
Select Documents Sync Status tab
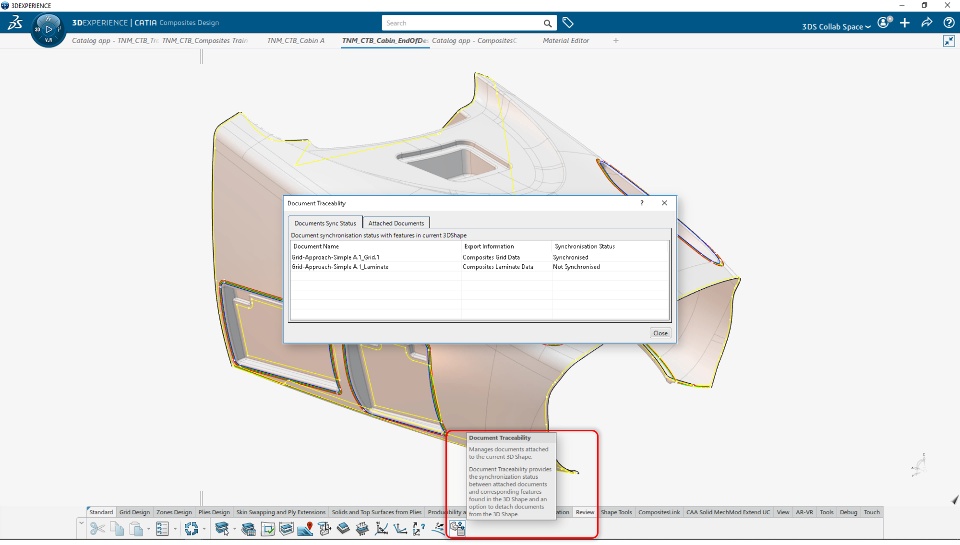click(325, 223)
